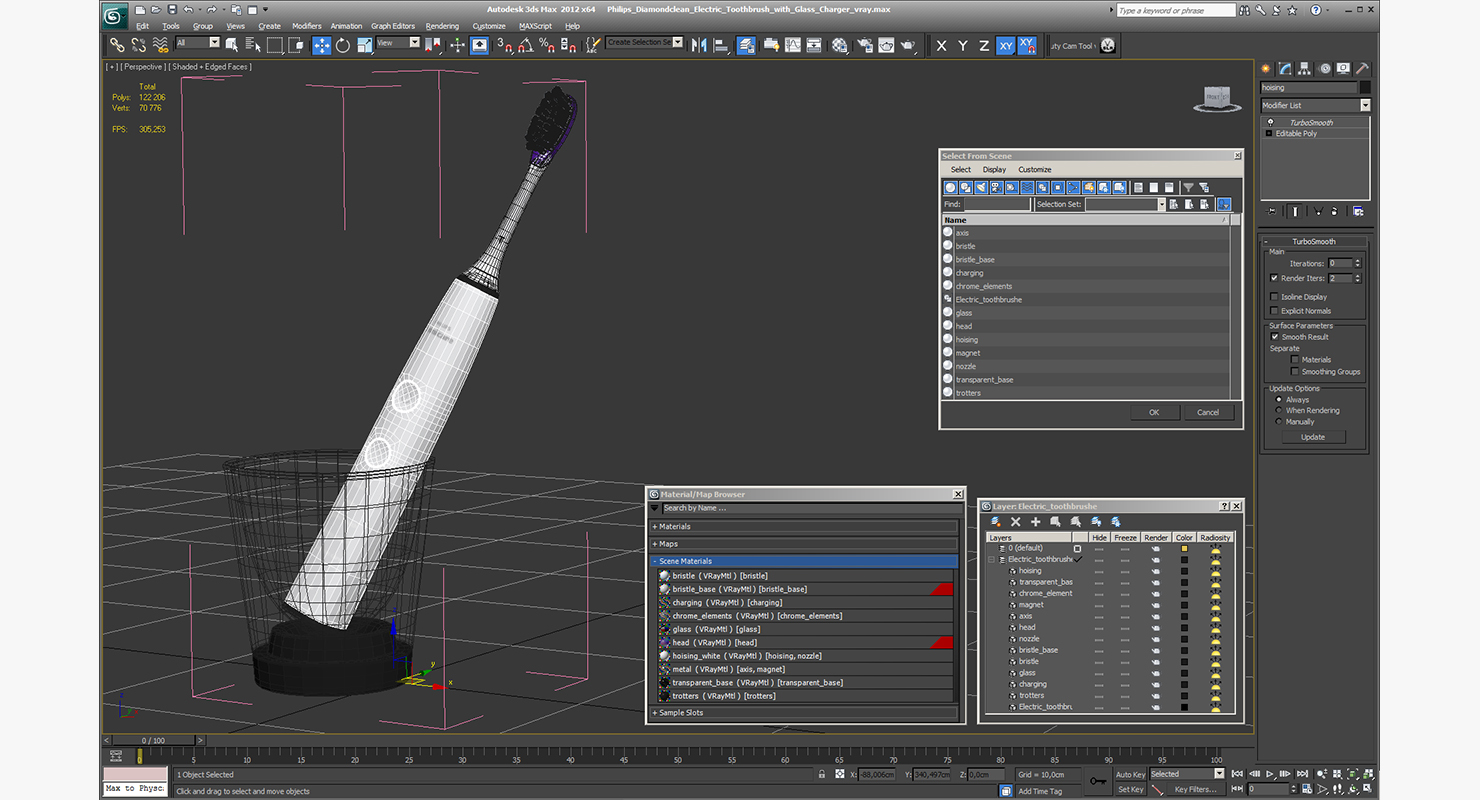Click OK in Select From Scene dialog
Screen dimensions: 1480x800
pos(1154,412)
